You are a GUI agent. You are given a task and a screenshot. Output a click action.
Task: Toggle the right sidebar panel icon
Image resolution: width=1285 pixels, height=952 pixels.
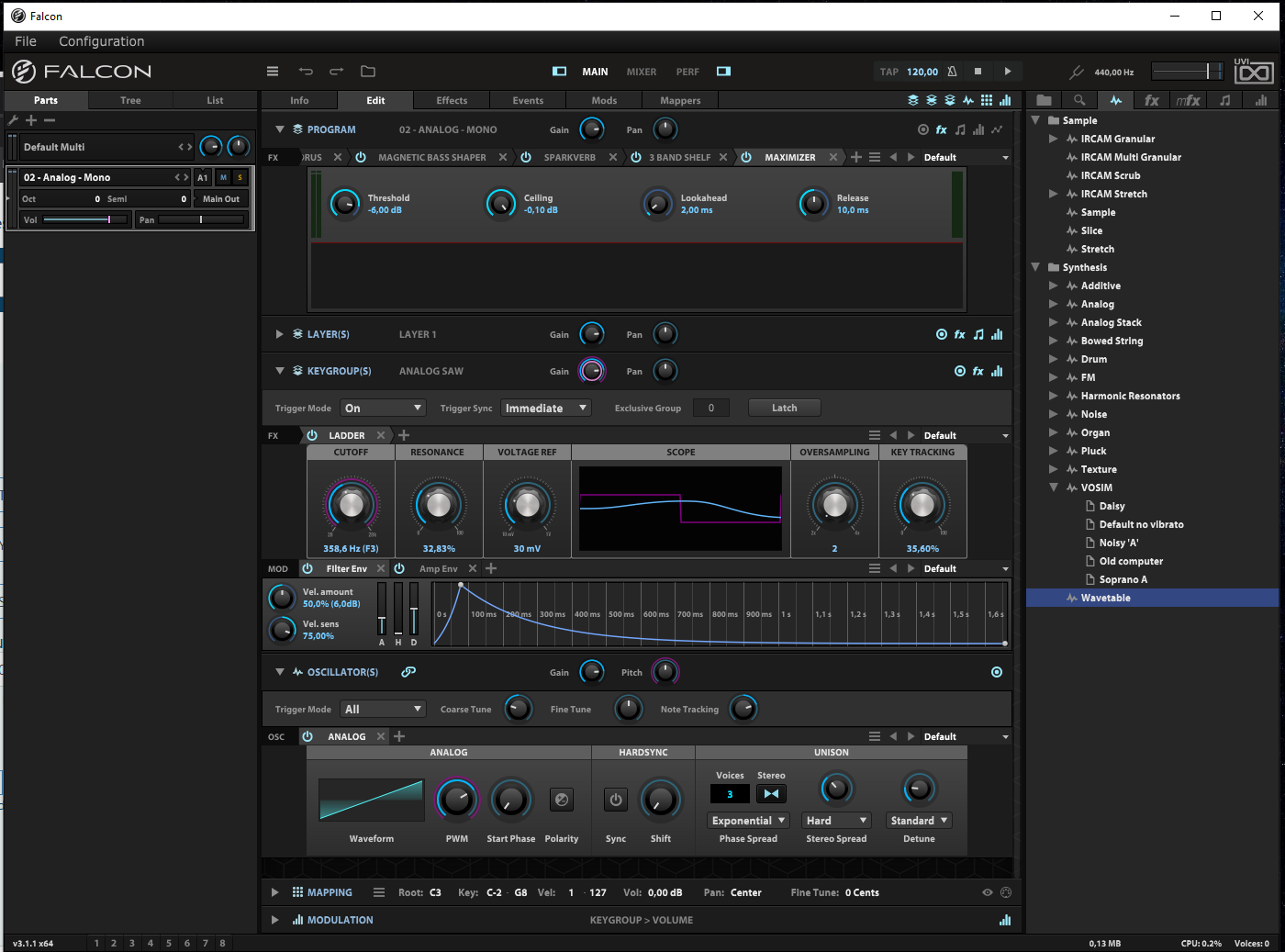click(723, 72)
